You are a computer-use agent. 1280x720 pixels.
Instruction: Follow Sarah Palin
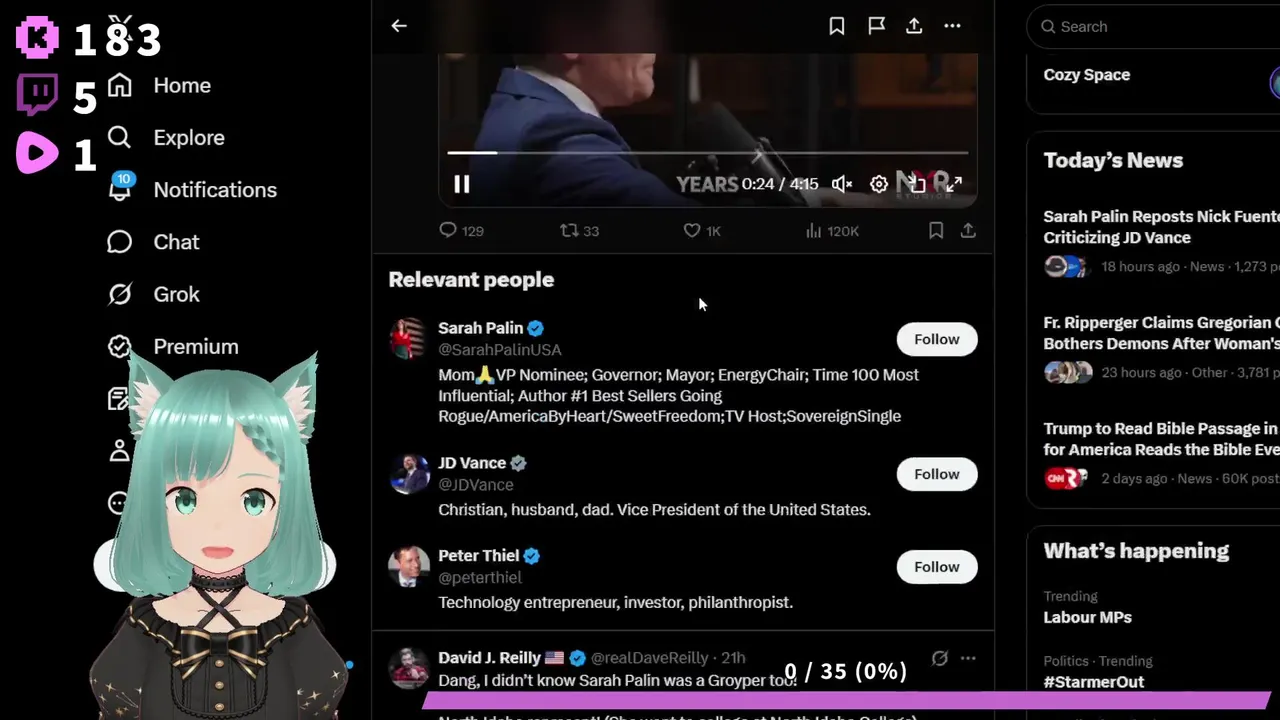point(937,339)
